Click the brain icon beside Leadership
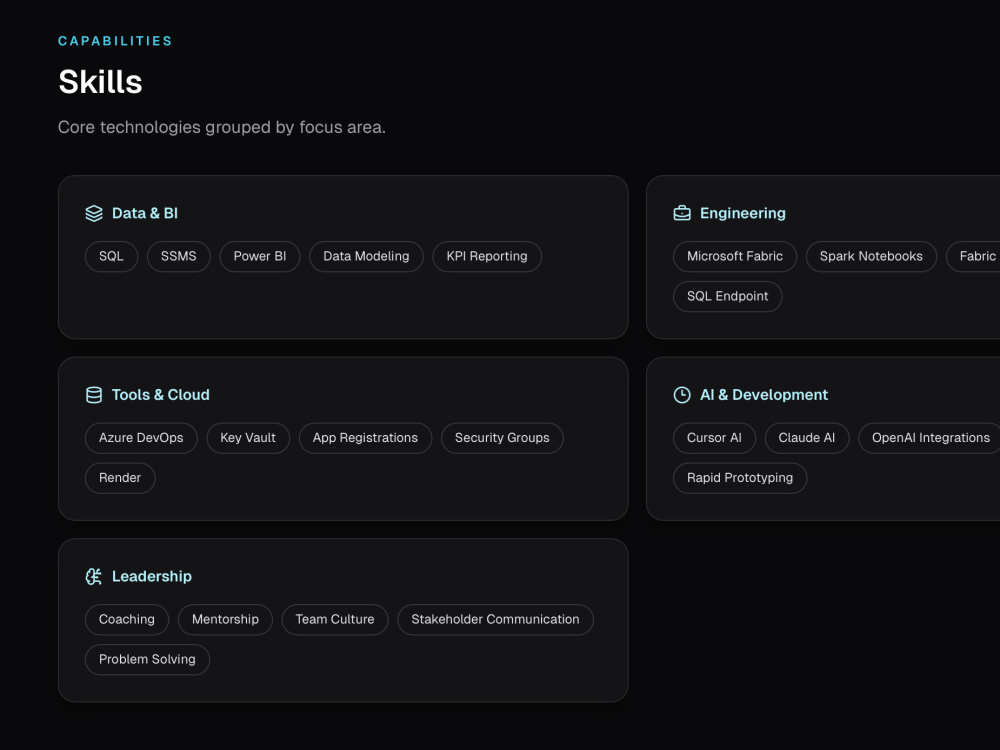The image size is (1000, 750). pos(94,577)
